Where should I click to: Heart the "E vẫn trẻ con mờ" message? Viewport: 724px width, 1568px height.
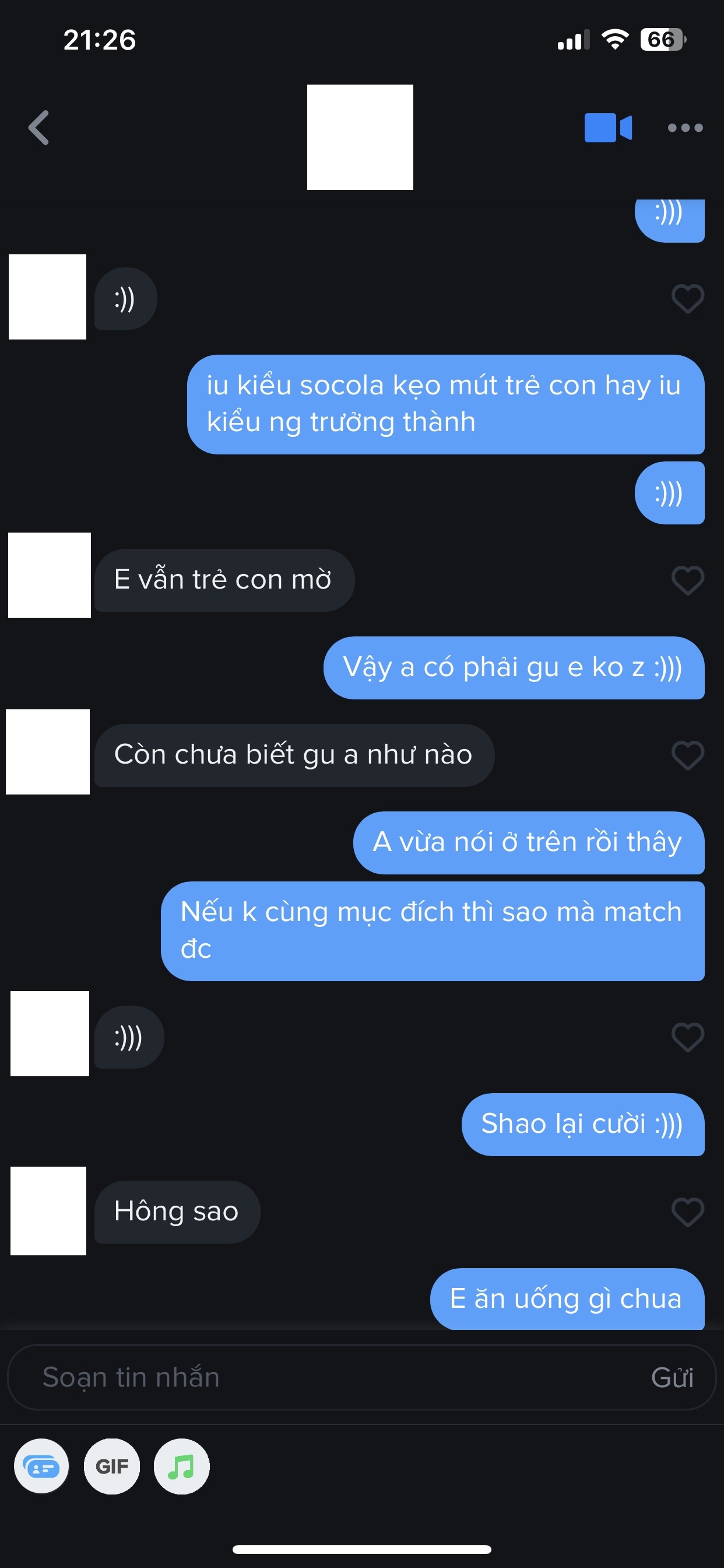tap(687, 580)
